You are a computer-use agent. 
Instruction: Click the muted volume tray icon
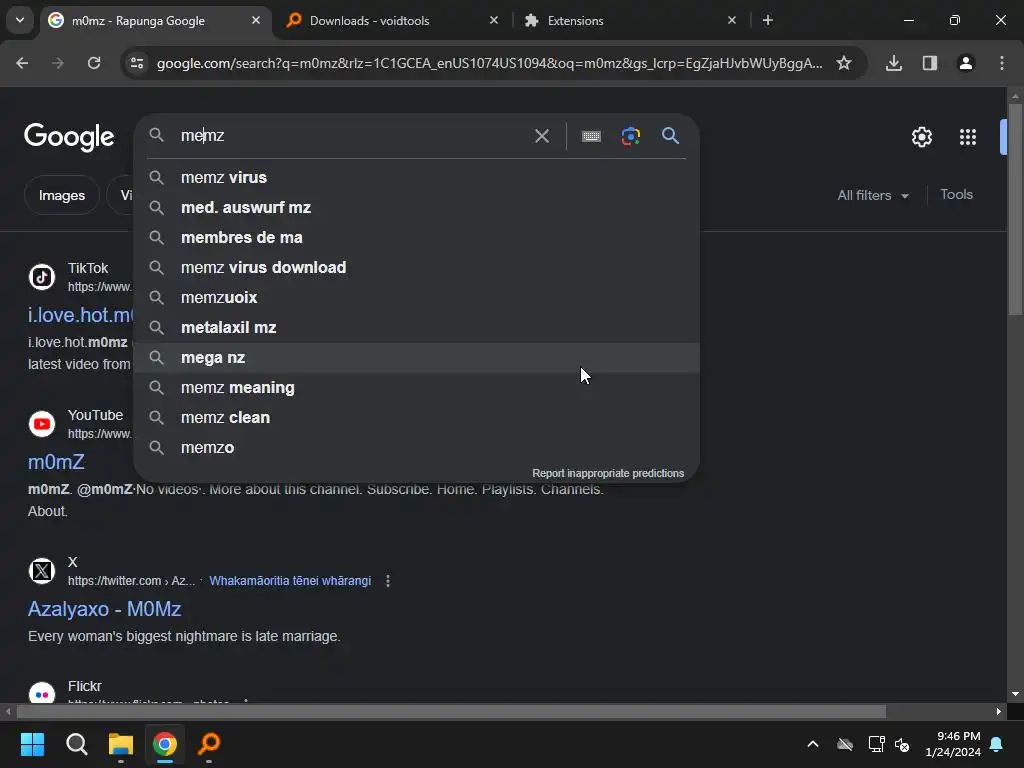pos(902,744)
